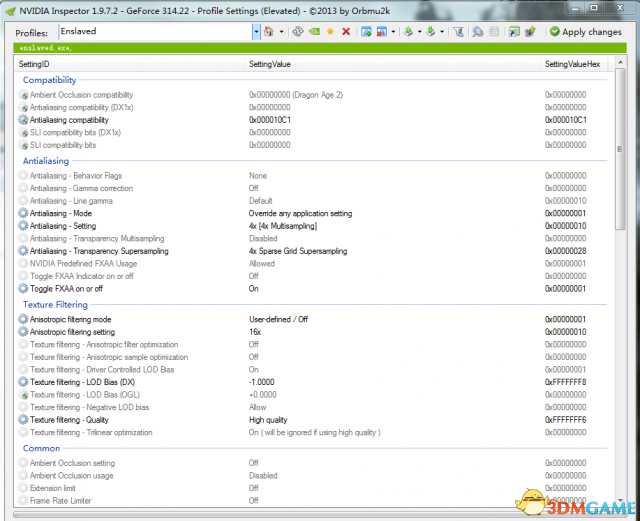This screenshot has width=640, height=521.
Task: Click gear icon beside Anisotropic filtering mode
Action: 23,319
